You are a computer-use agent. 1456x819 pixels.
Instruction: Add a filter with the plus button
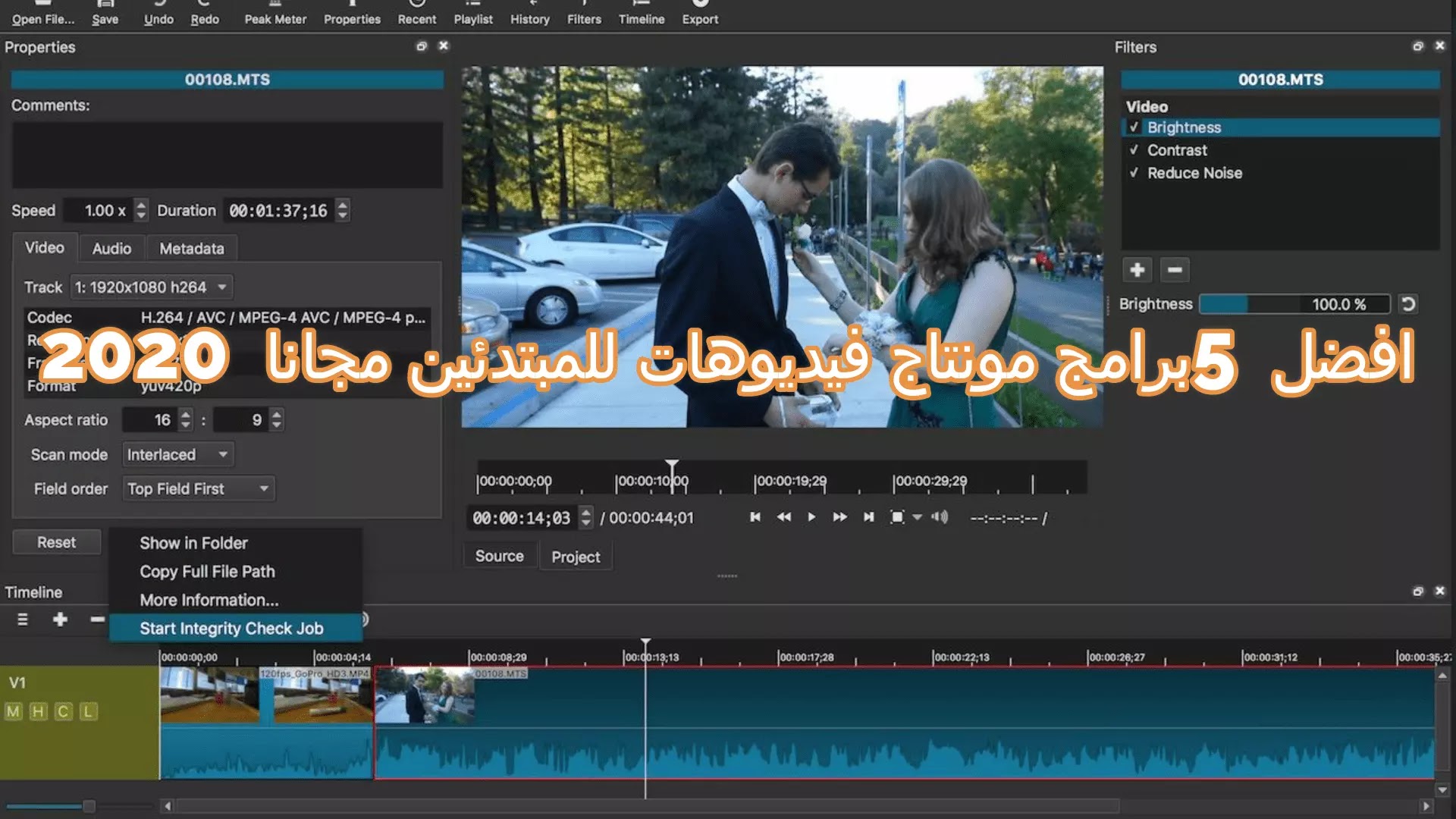coord(1137,270)
